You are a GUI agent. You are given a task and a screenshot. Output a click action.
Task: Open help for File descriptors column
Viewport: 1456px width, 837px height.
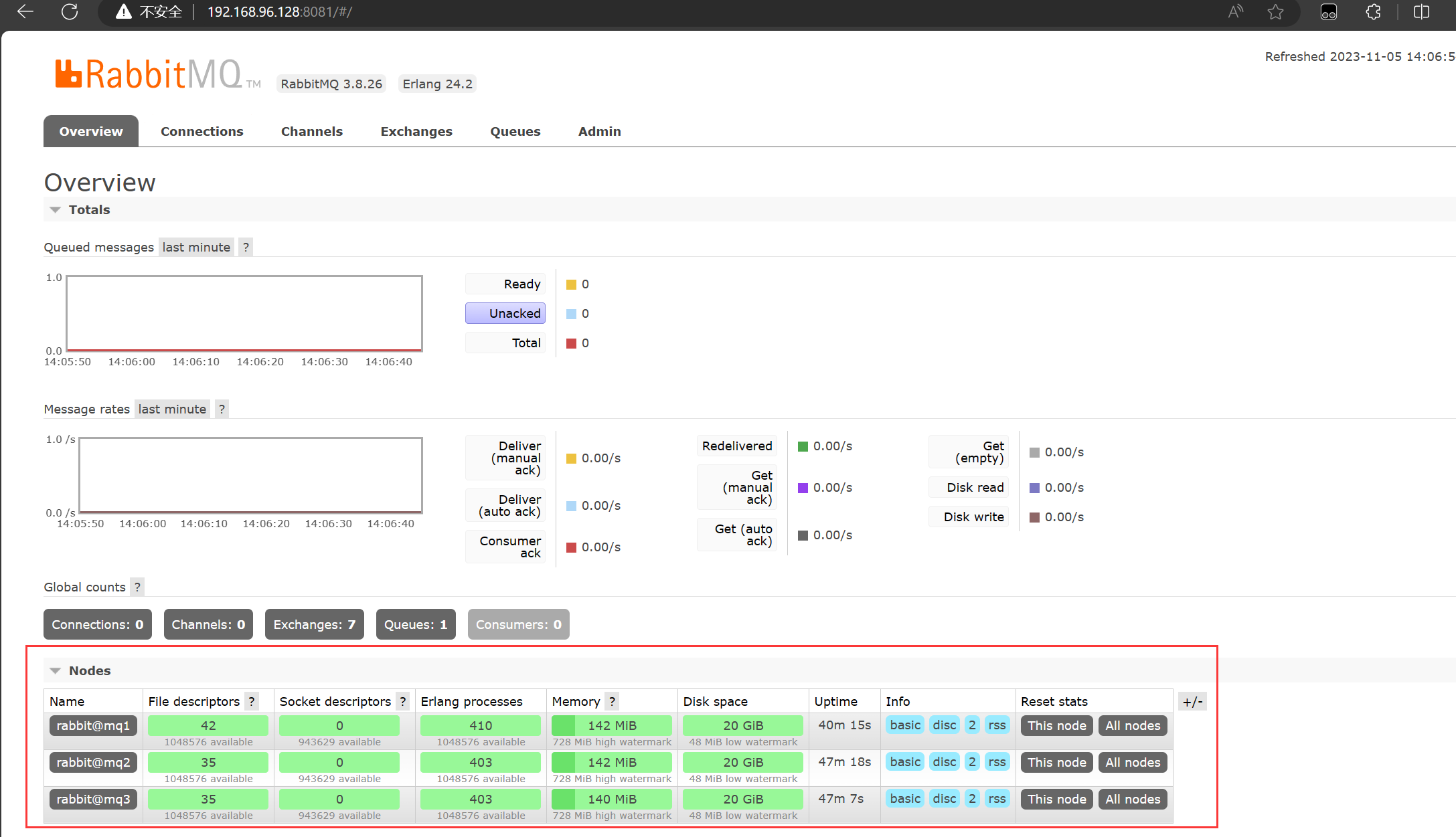252,701
